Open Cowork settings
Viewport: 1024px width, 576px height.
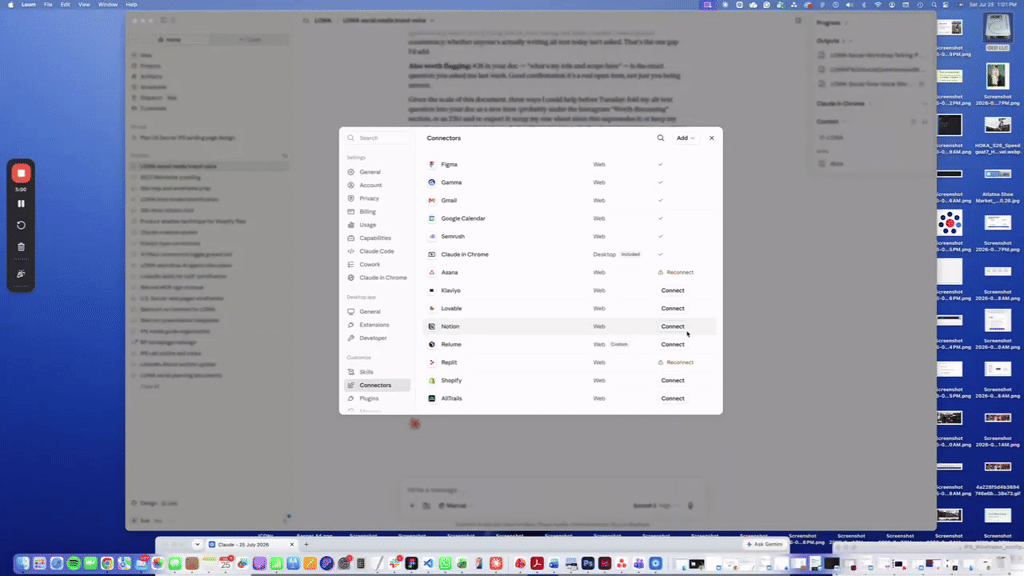(x=370, y=264)
